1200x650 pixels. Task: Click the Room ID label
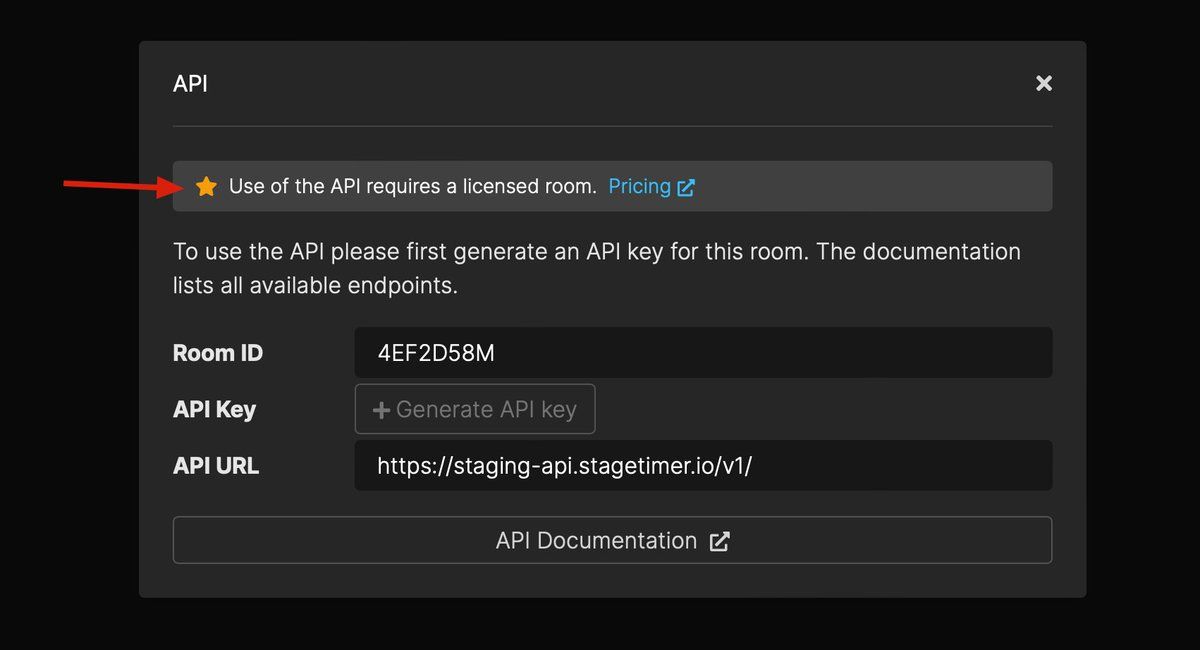click(218, 353)
